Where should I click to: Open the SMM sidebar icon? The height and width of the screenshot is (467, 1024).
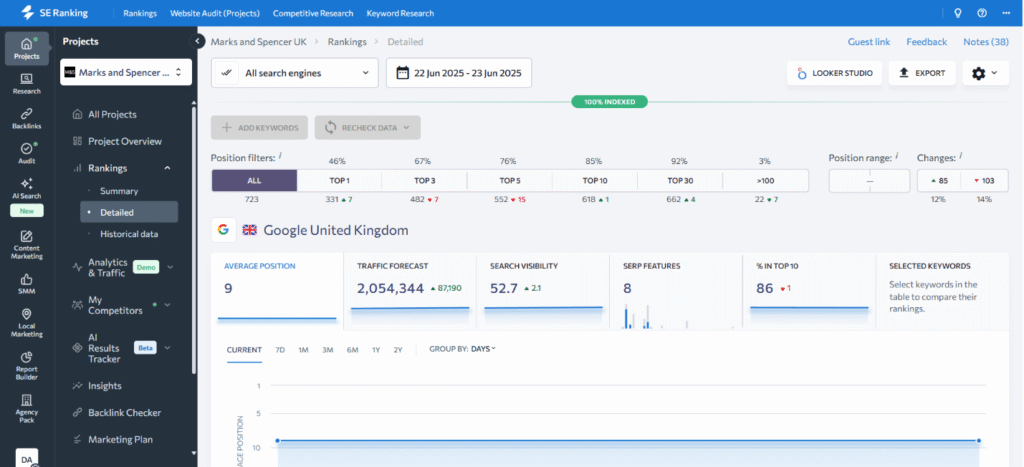27,283
